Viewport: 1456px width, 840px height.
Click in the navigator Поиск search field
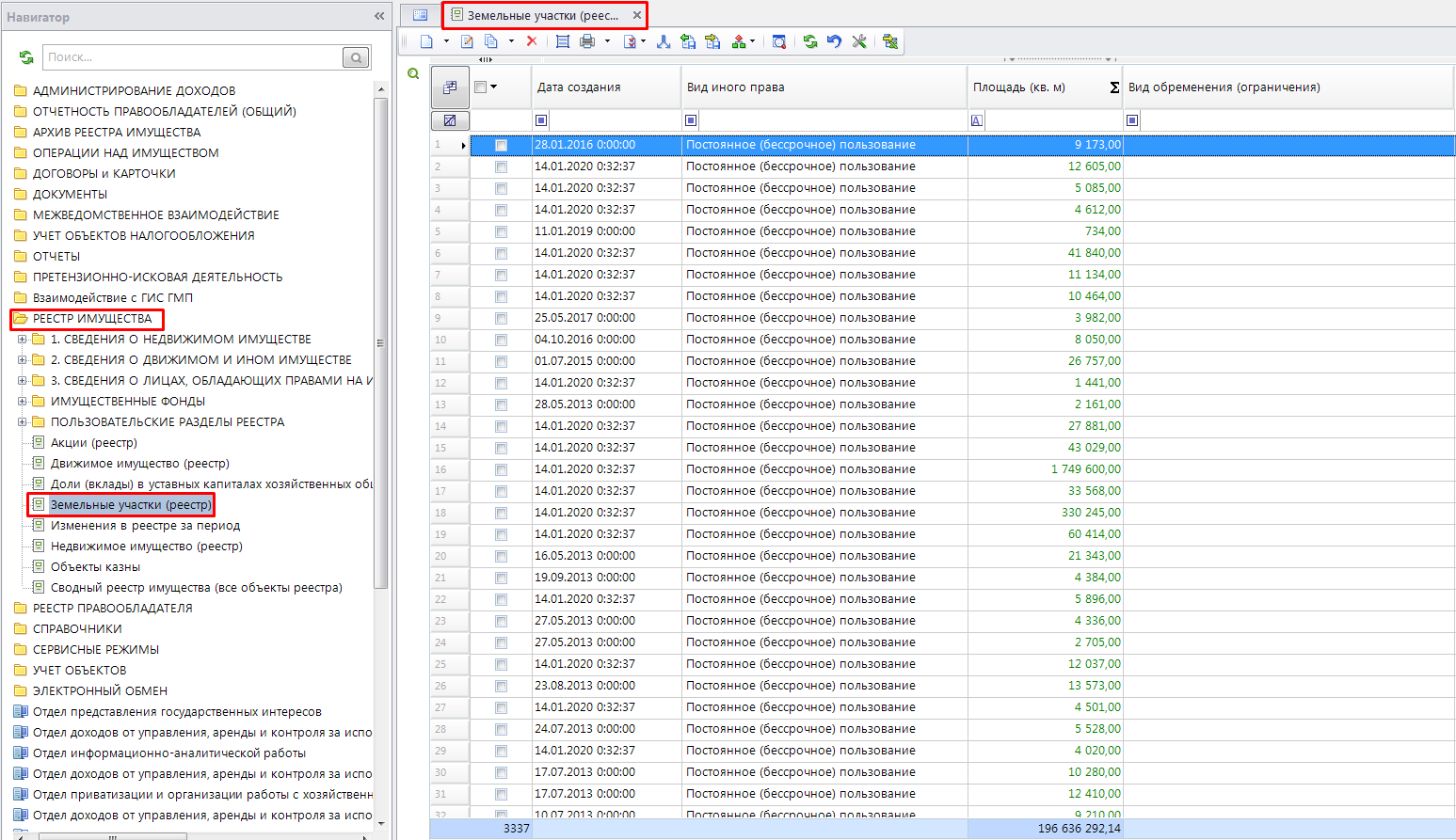pyautogui.click(x=194, y=57)
